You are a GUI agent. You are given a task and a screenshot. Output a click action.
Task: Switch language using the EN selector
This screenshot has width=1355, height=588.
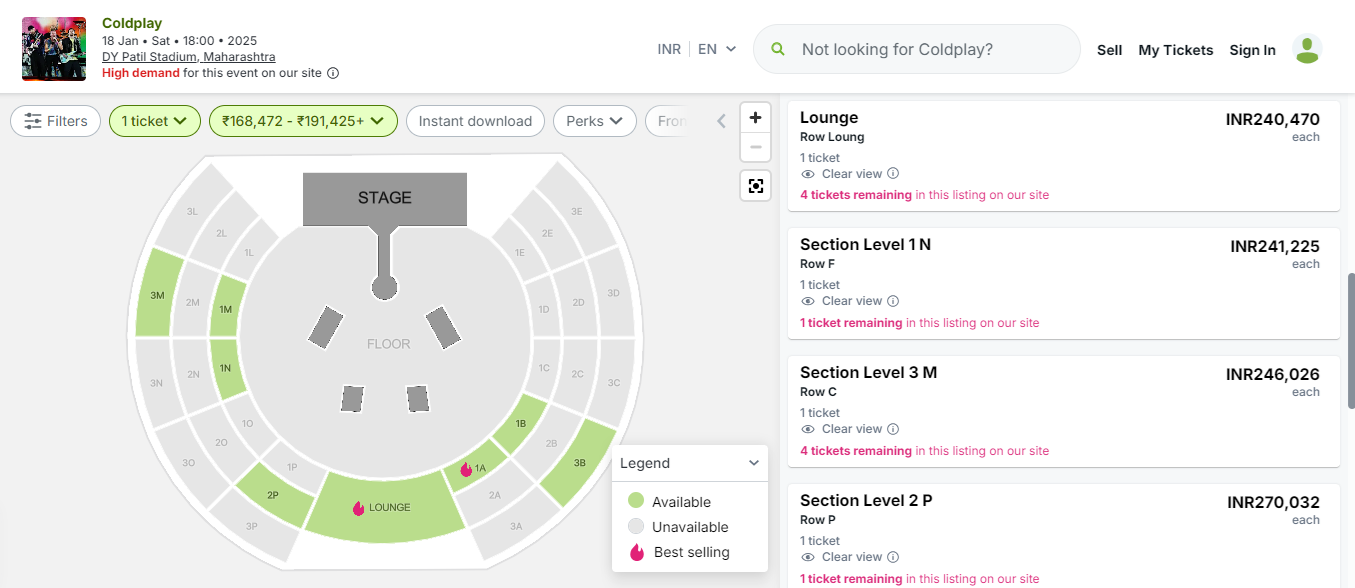click(716, 47)
